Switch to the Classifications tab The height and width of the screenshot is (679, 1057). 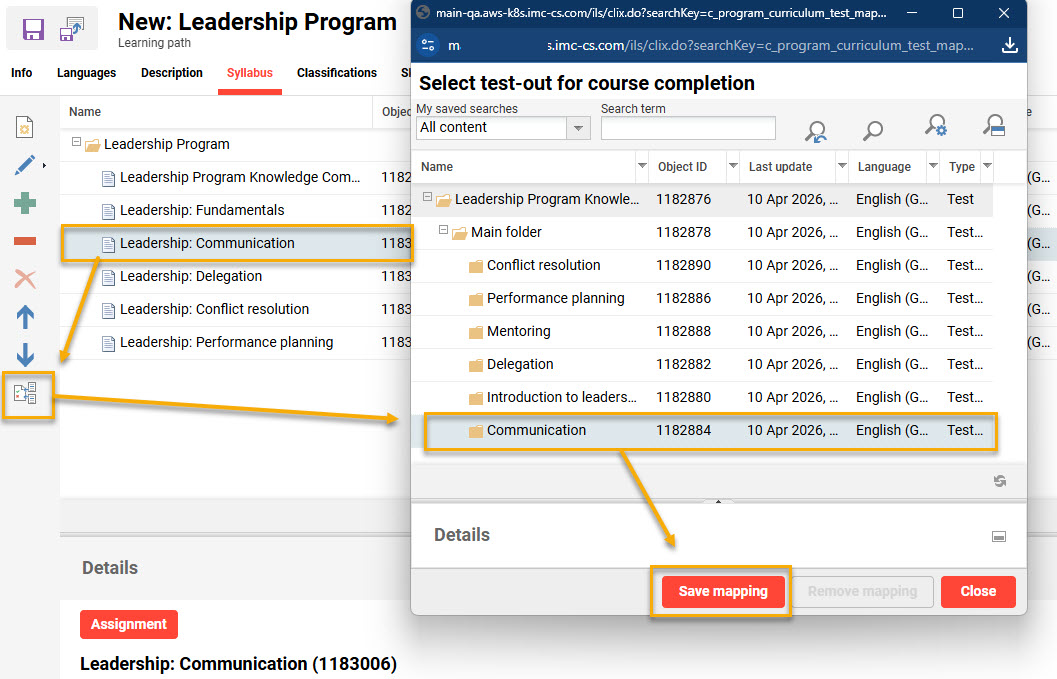336,72
